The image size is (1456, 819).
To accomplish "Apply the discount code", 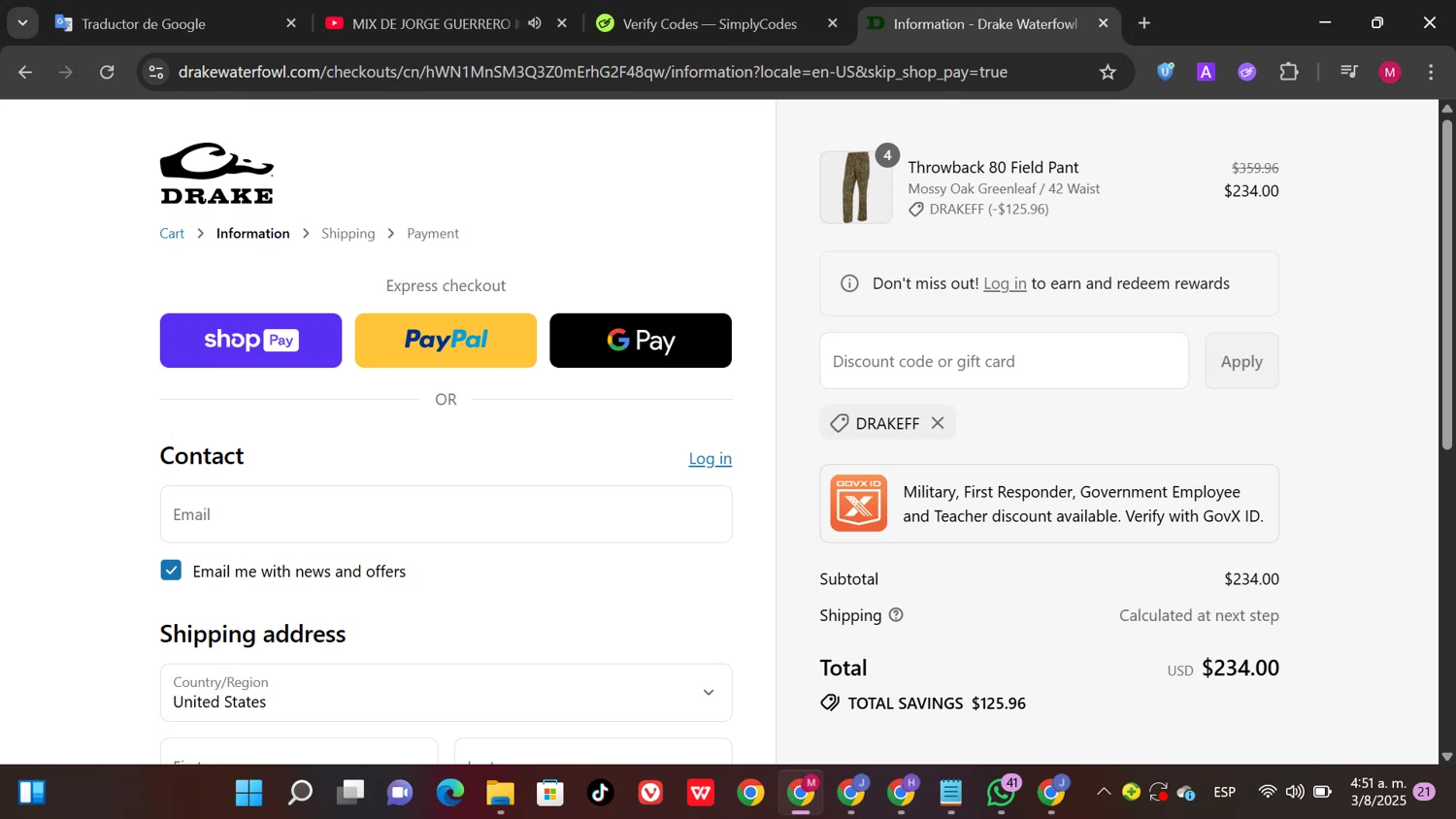I will coord(1241,361).
